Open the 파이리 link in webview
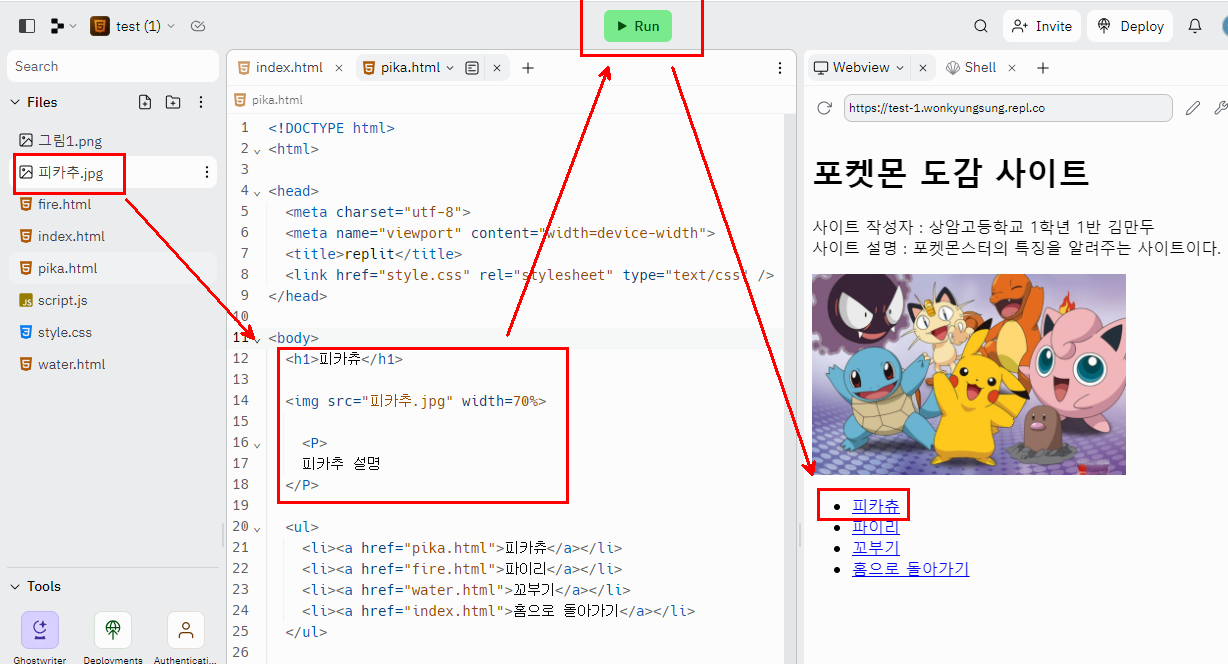This screenshot has width=1228, height=664. click(876, 527)
